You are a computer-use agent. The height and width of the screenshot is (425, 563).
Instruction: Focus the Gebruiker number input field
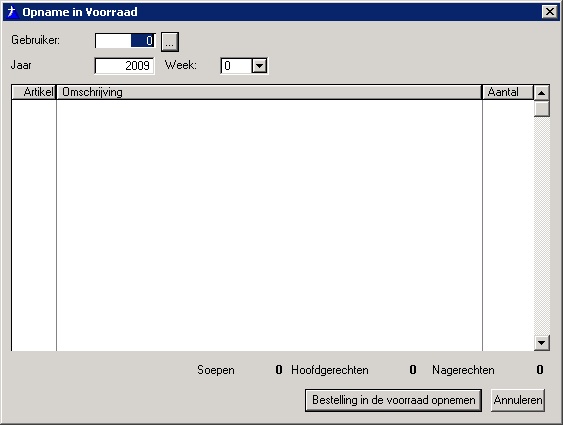125,41
